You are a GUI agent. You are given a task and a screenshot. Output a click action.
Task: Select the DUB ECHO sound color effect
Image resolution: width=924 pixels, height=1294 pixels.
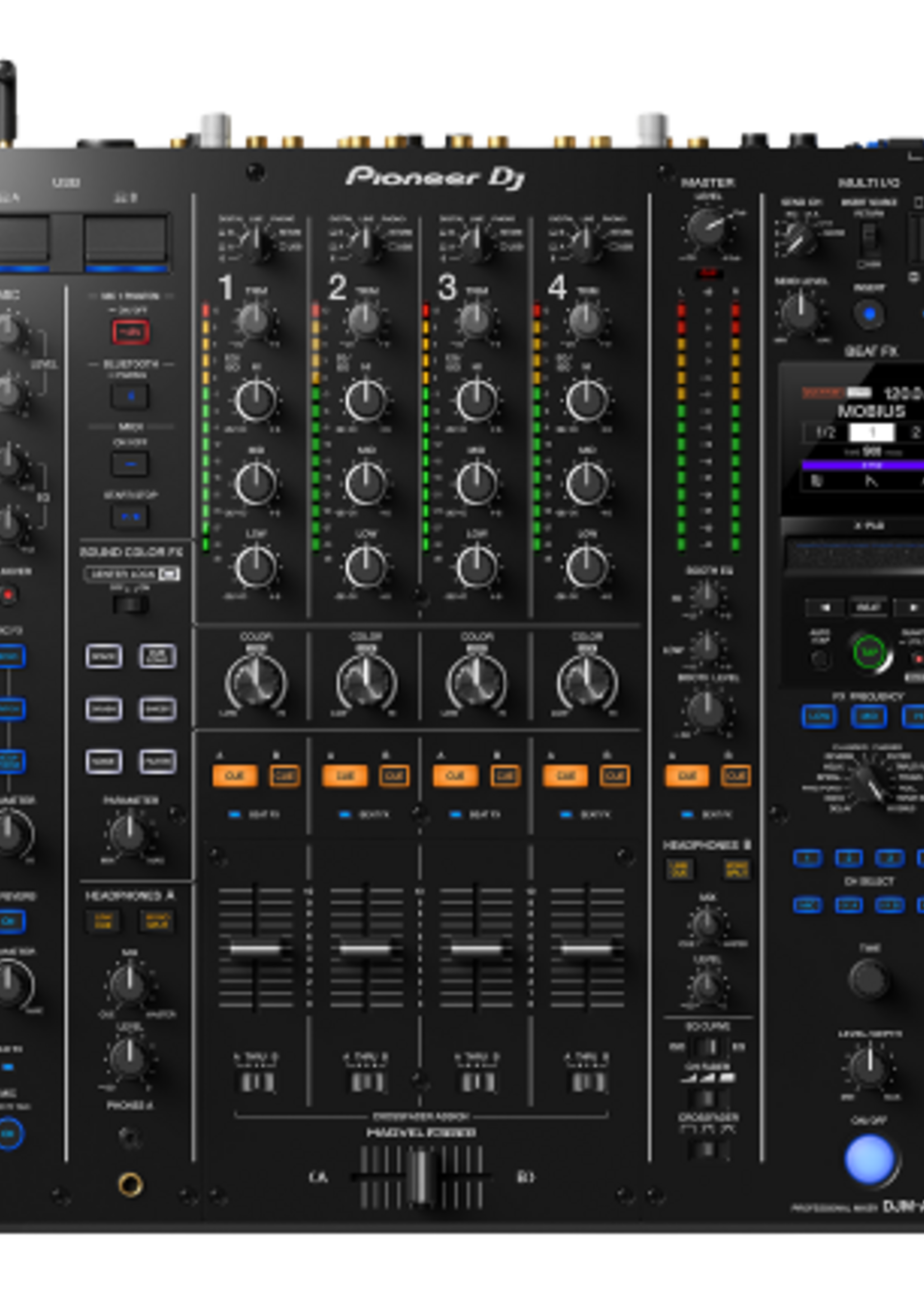tap(158, 657)
